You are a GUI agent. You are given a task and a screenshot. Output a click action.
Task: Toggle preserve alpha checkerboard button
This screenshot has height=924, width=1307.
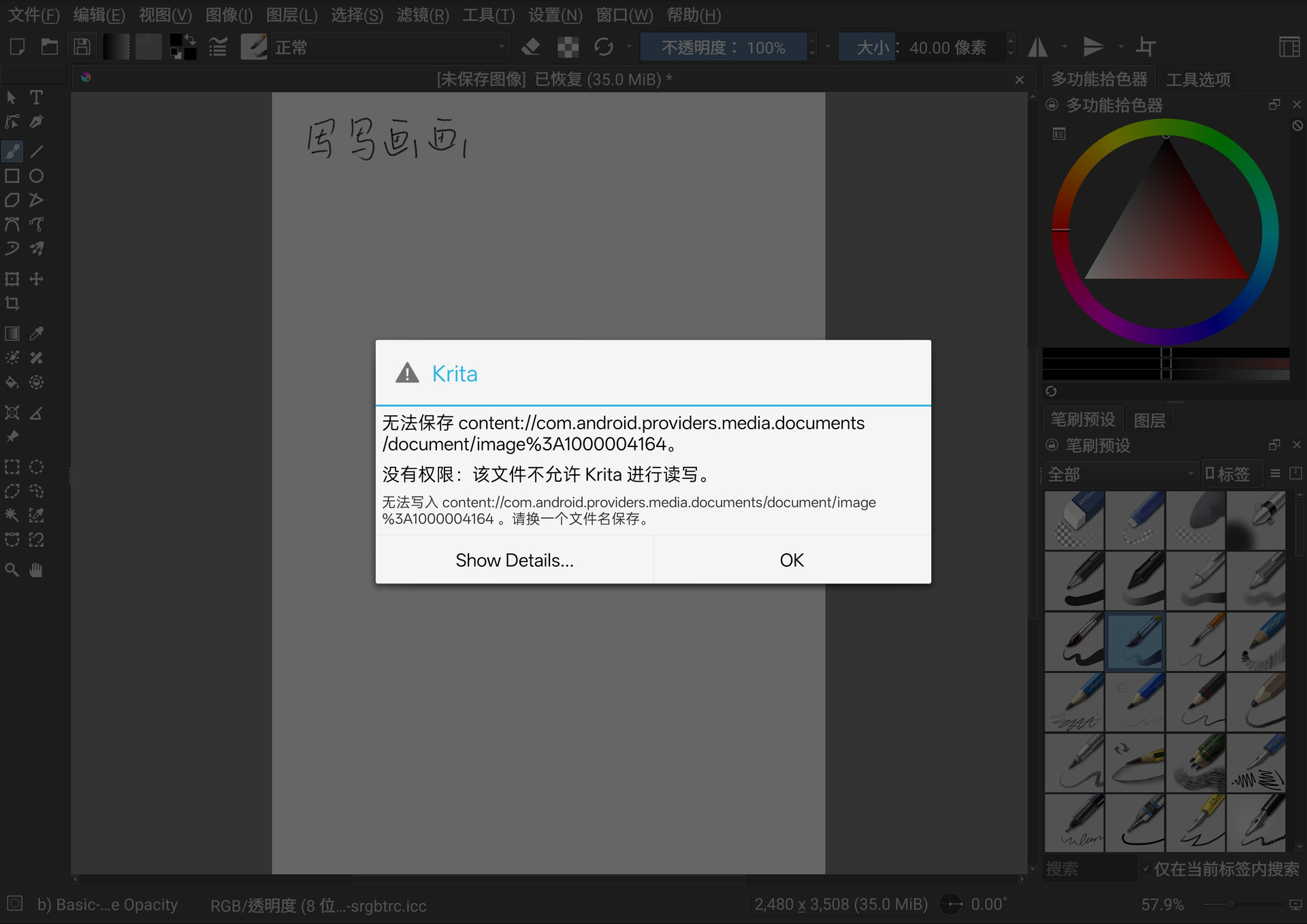click(x=568, y=47)
